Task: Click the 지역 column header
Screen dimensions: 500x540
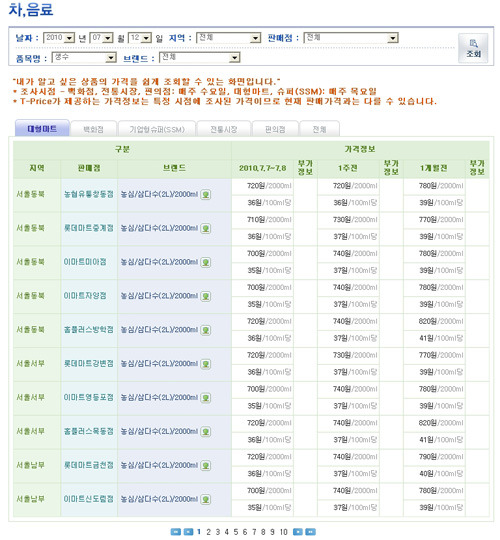Action: pos(37,168)
